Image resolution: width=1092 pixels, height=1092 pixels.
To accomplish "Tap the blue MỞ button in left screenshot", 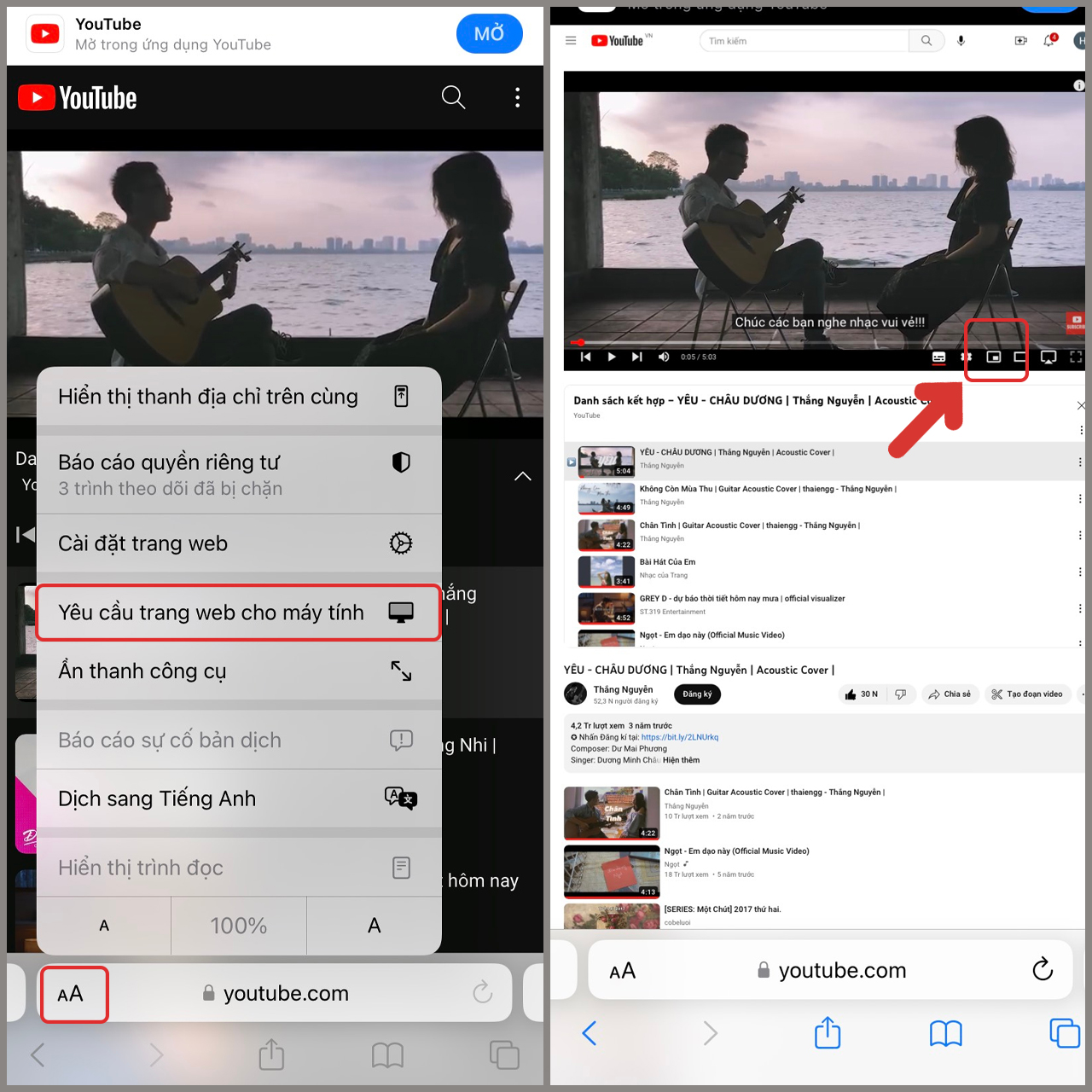I will [489, 34].
